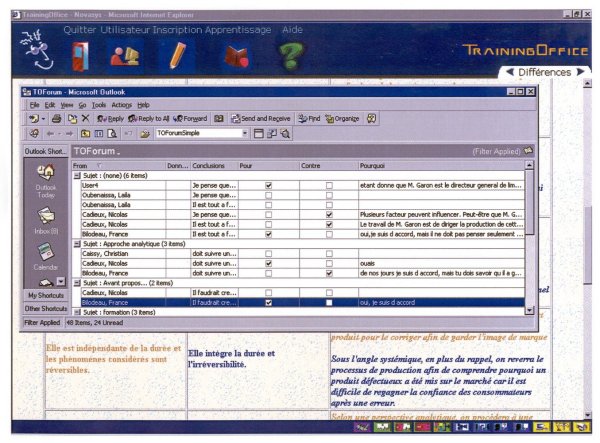The image size is (600, 443).
Task: Toggle Contre checkbox for User4 row
Action: point(329,186)
